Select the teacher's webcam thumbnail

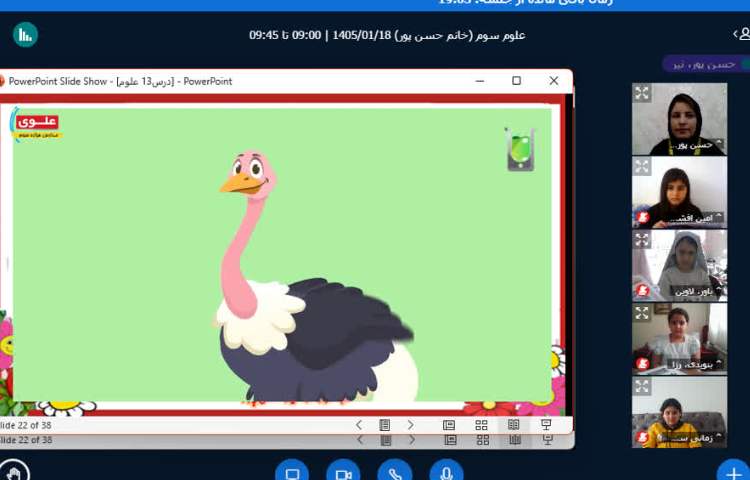pos(679,119)
